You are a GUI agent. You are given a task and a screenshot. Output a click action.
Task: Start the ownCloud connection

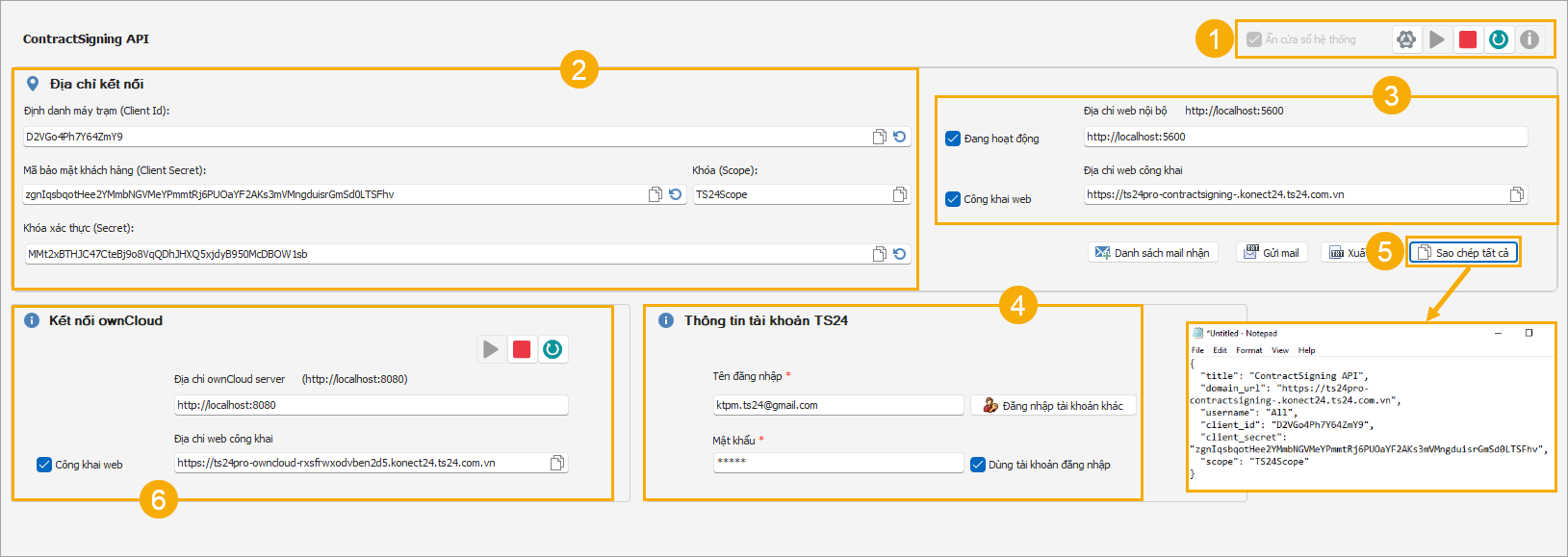point(491,349)
